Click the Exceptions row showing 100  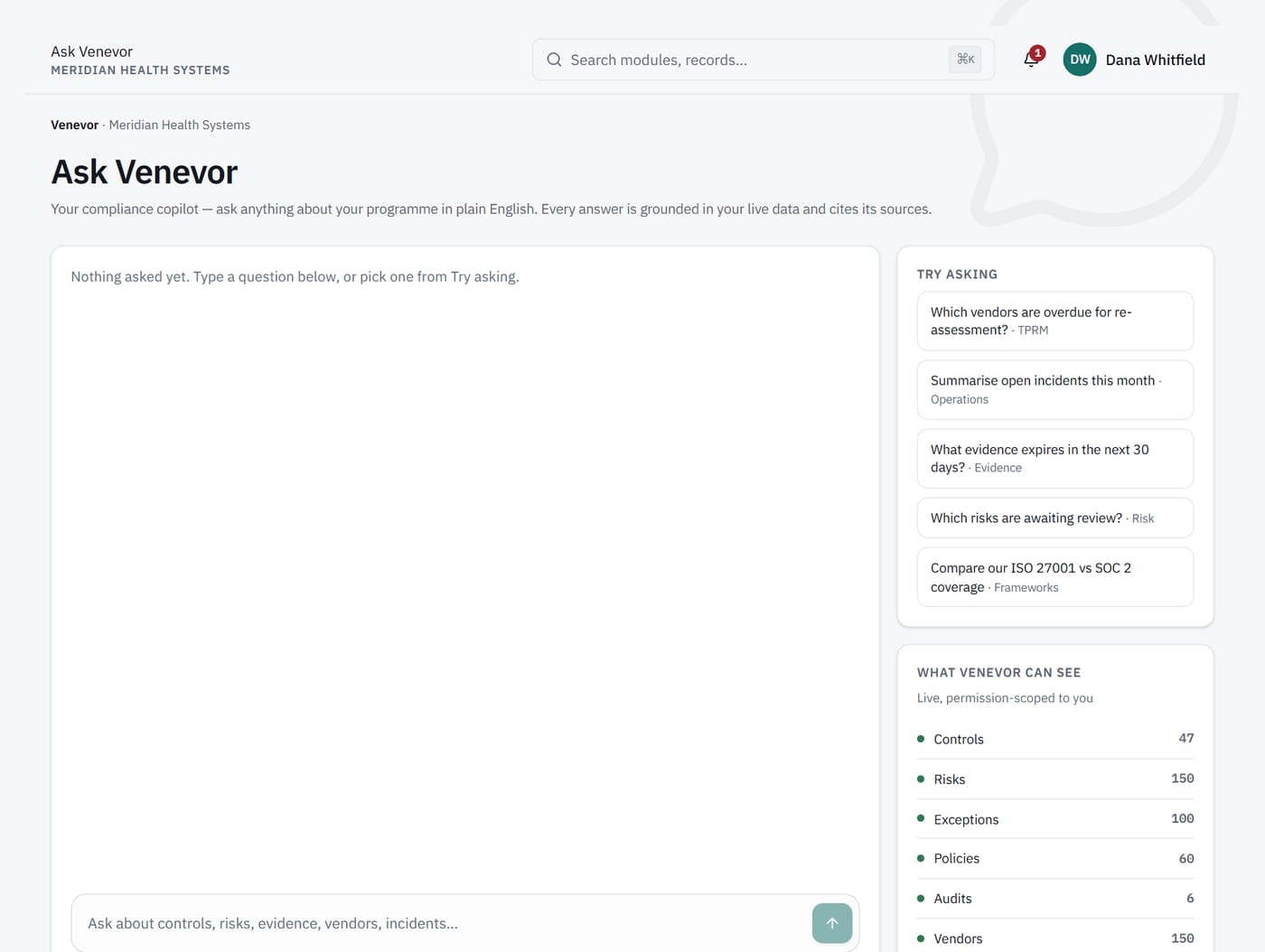tap(1055, 819)
